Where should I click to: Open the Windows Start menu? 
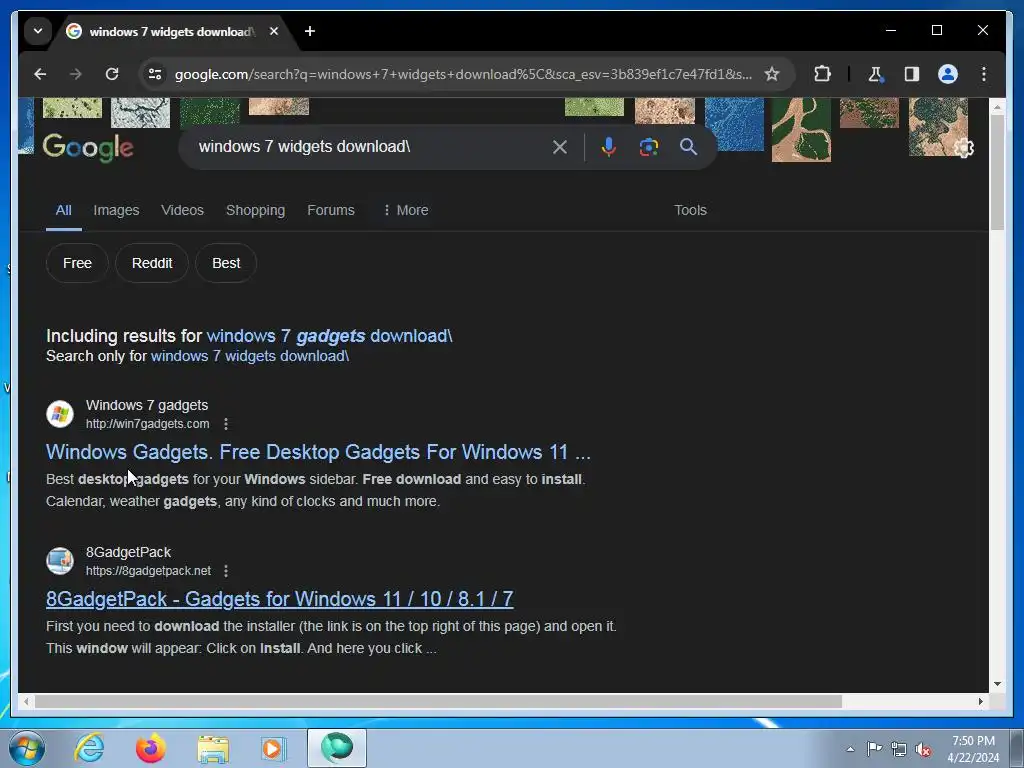click(27, 748)
